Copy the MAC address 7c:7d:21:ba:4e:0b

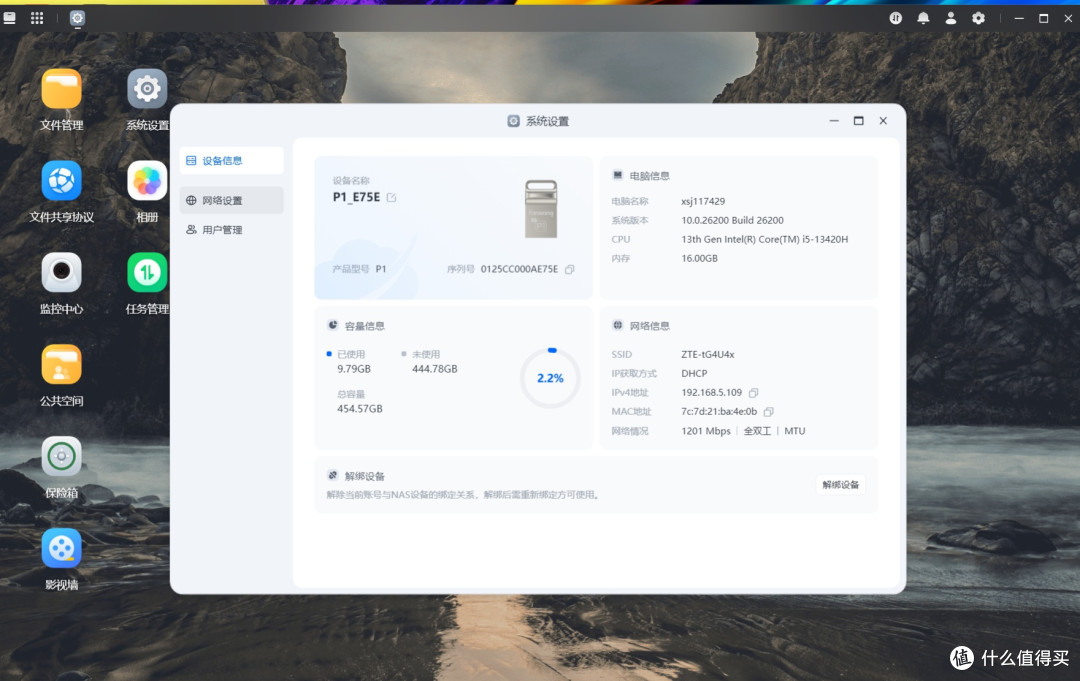(x=769, y=412)
